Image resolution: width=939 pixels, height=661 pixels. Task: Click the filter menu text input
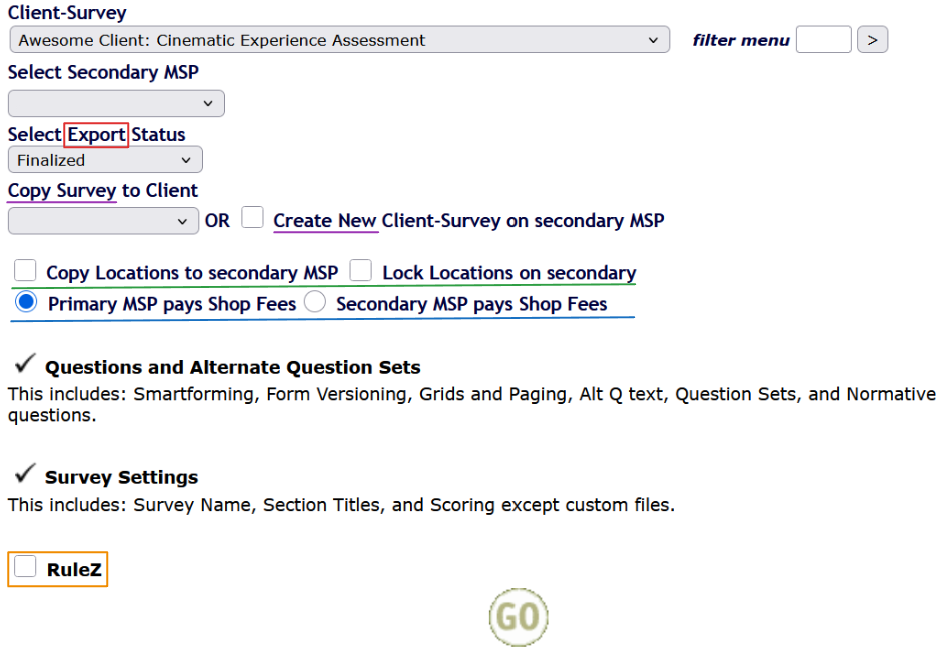pos(823,40)
